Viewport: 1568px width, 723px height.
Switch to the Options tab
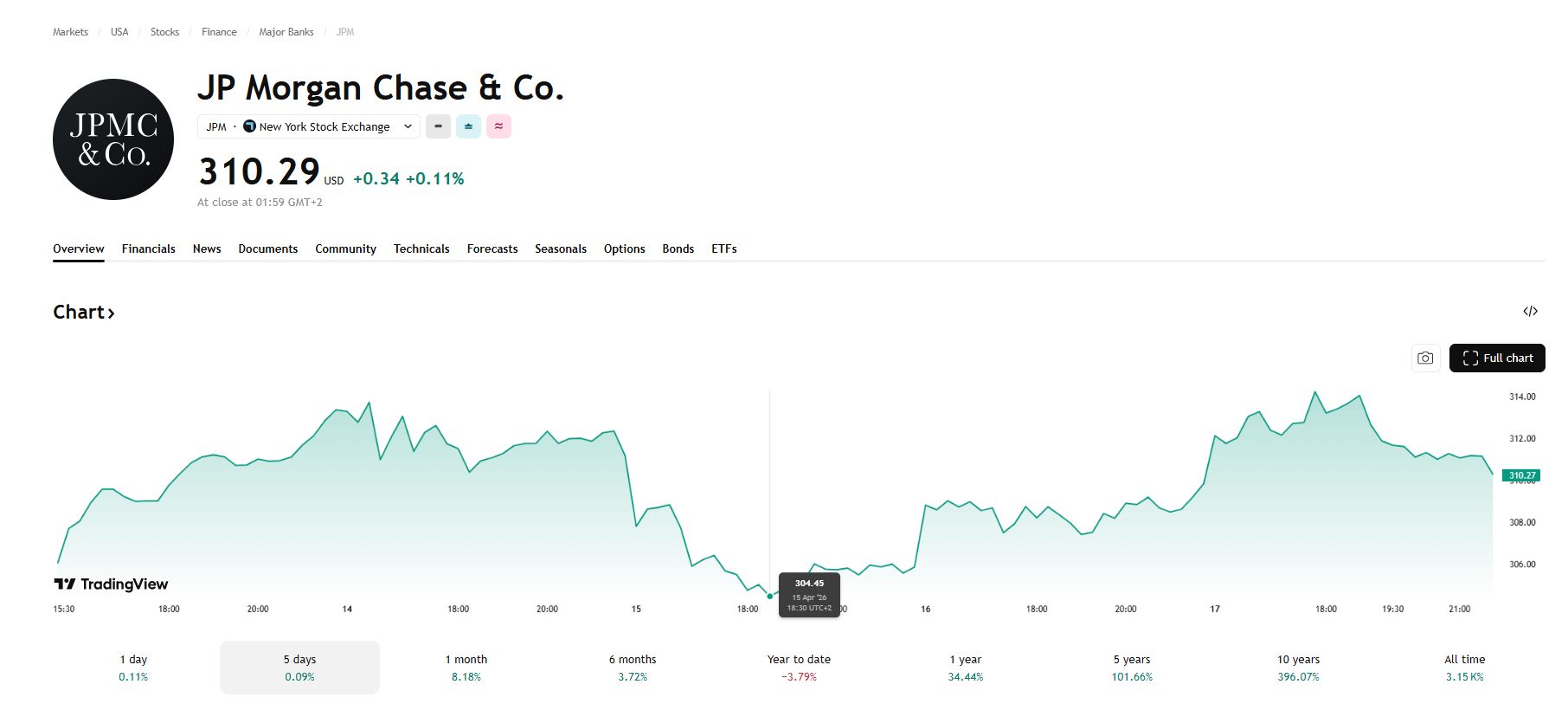[625, 249]
